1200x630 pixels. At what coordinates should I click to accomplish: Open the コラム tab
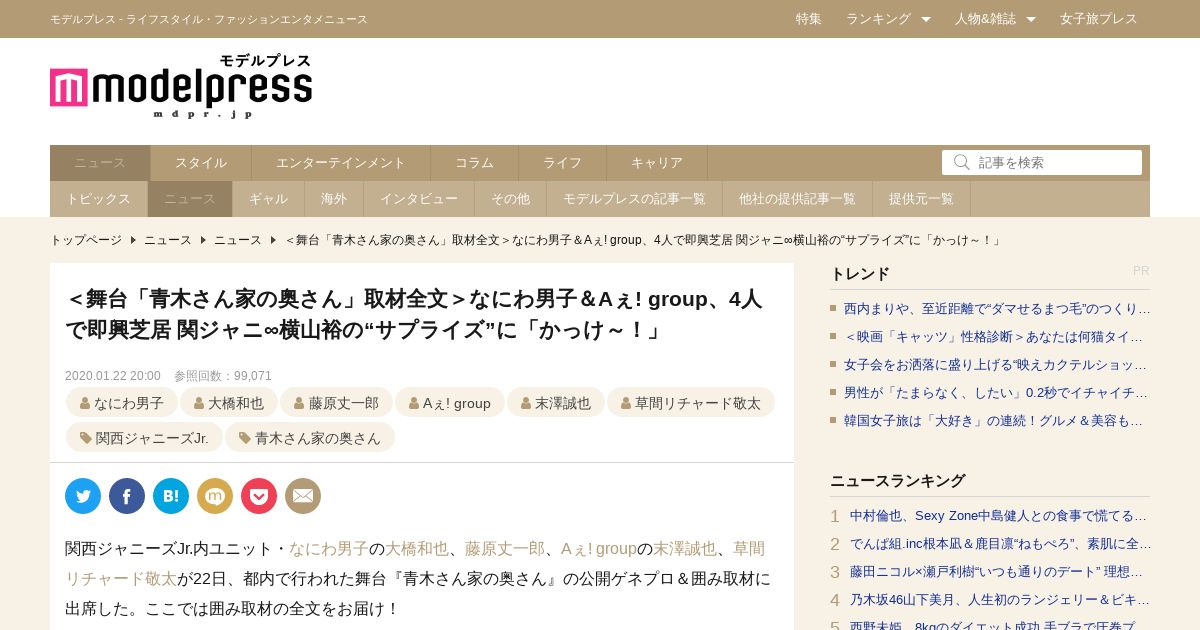point(475,163)
